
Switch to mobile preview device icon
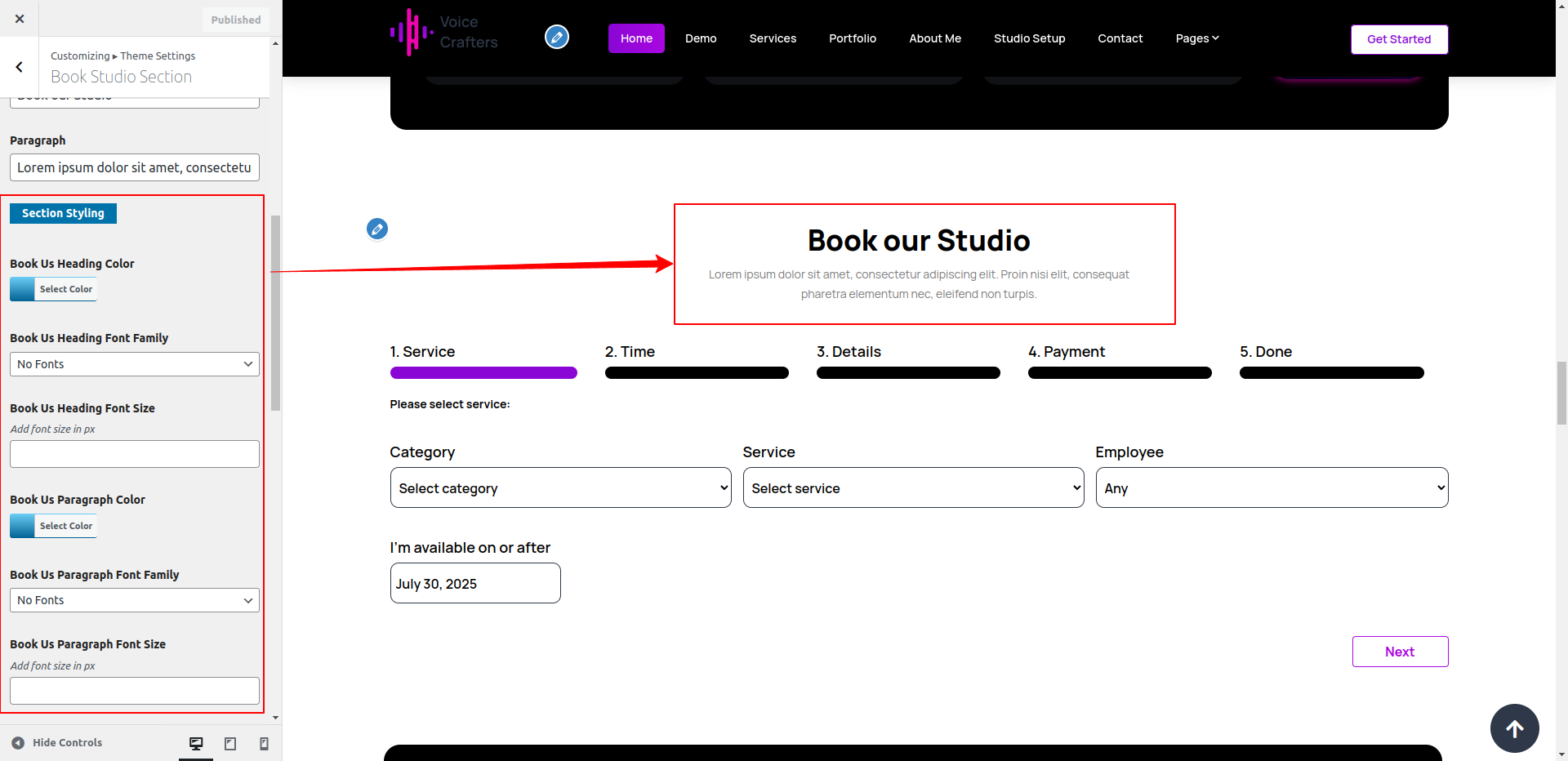(264, 743)
